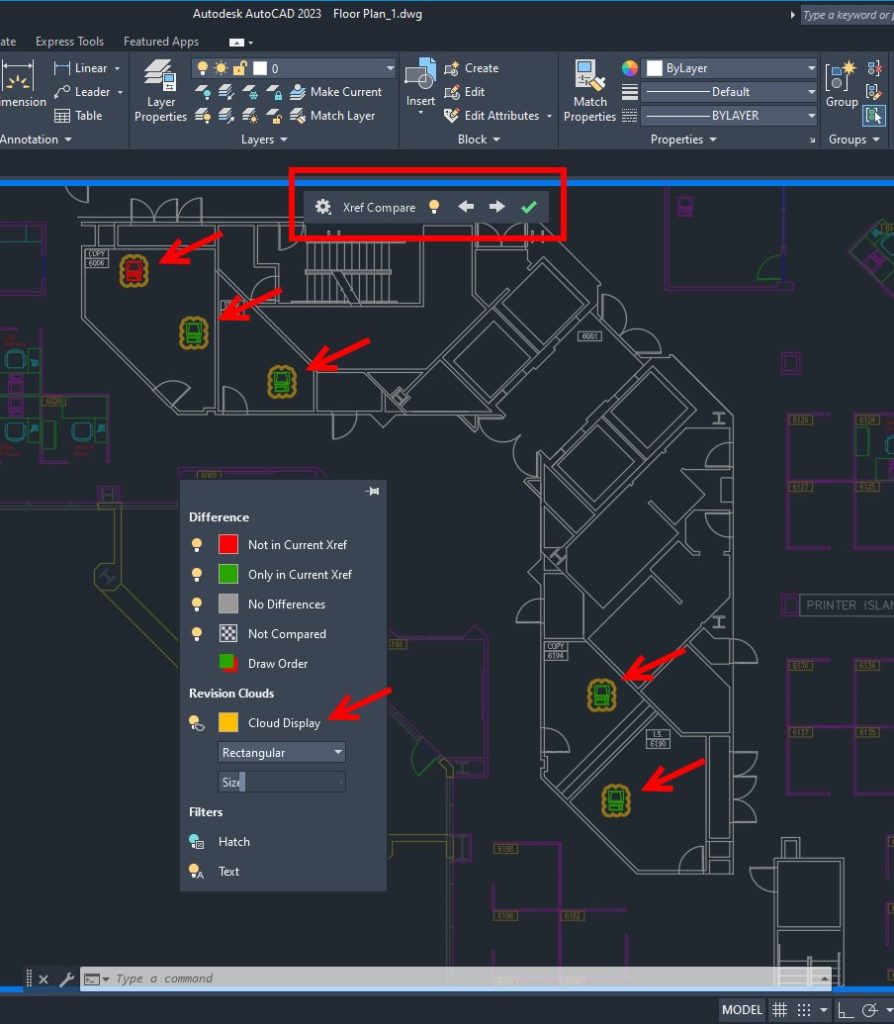
Task: Toggle Text filter
Action: coord(197,871)
